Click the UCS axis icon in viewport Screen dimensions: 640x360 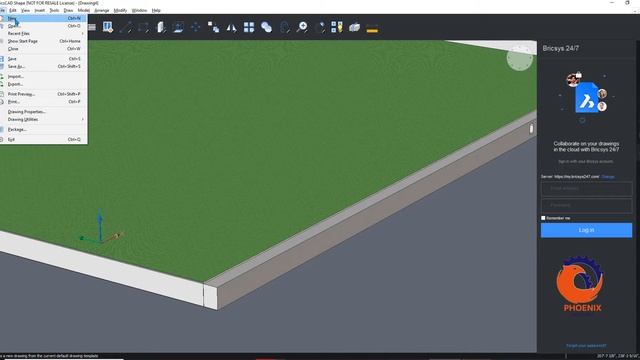pyautogui.click(x=100, y=227)
